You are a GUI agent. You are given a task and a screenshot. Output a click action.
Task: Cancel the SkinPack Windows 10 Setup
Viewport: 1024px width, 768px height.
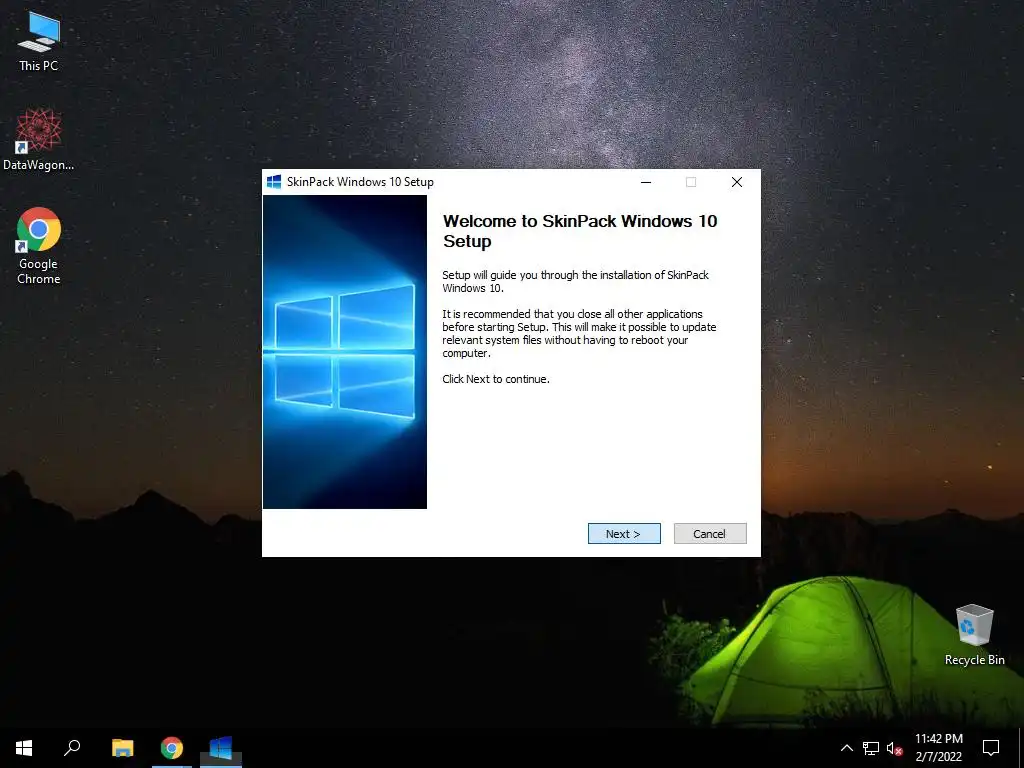click(710, 534)
